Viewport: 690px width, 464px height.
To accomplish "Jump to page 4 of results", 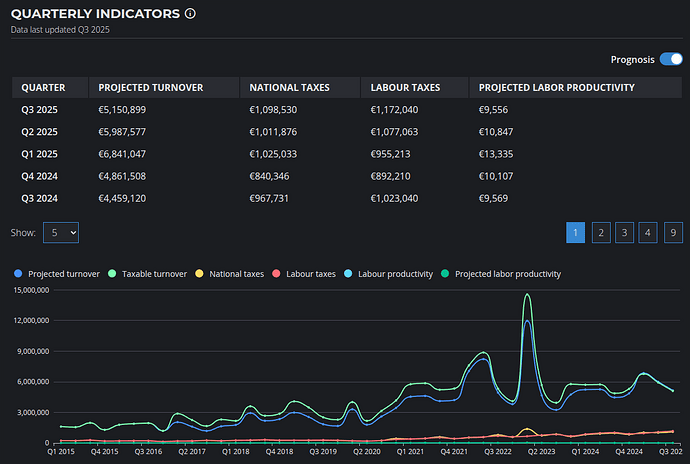I will coord(648,232).
